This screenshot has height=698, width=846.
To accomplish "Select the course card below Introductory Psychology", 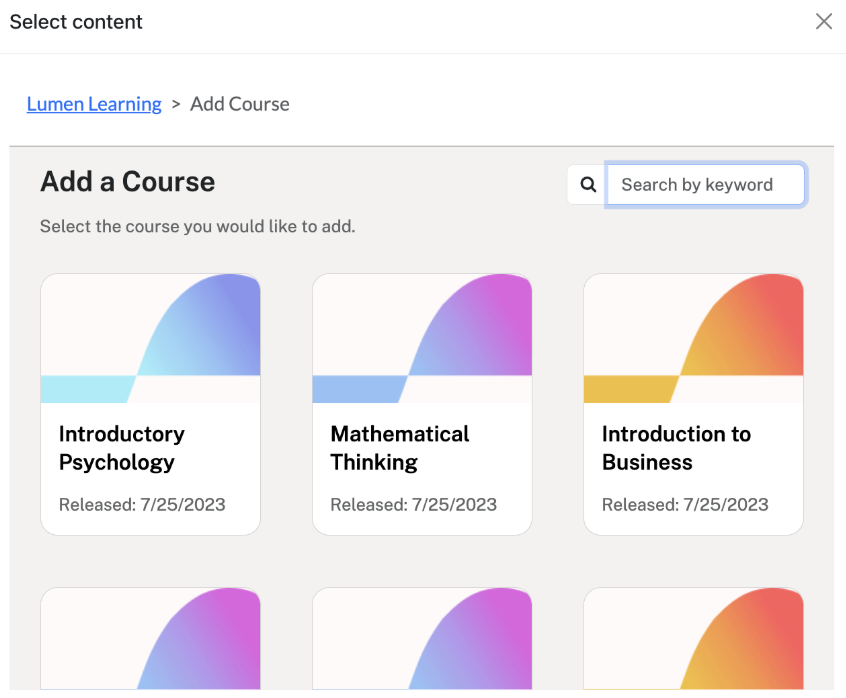I will [x=150, y=640].
